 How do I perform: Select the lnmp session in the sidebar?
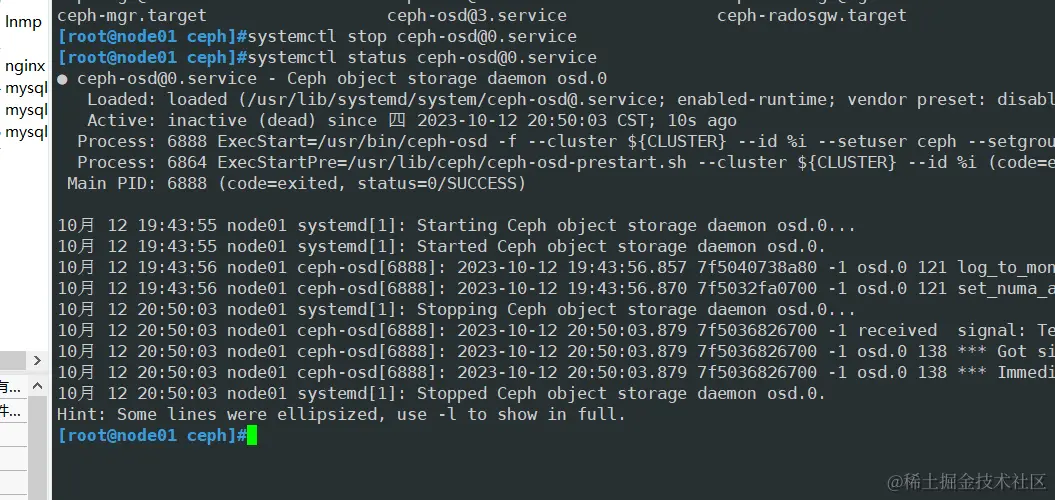(23, 22)
